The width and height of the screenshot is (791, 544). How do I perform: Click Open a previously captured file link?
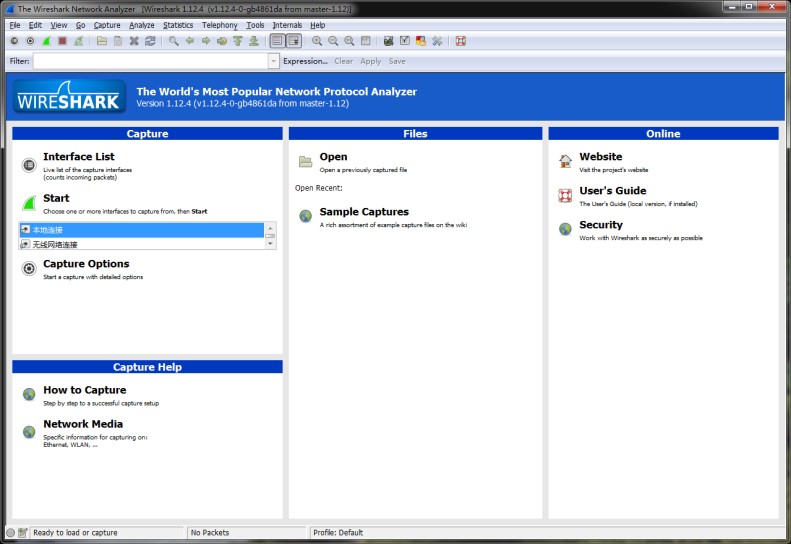[x=333, y=157]
